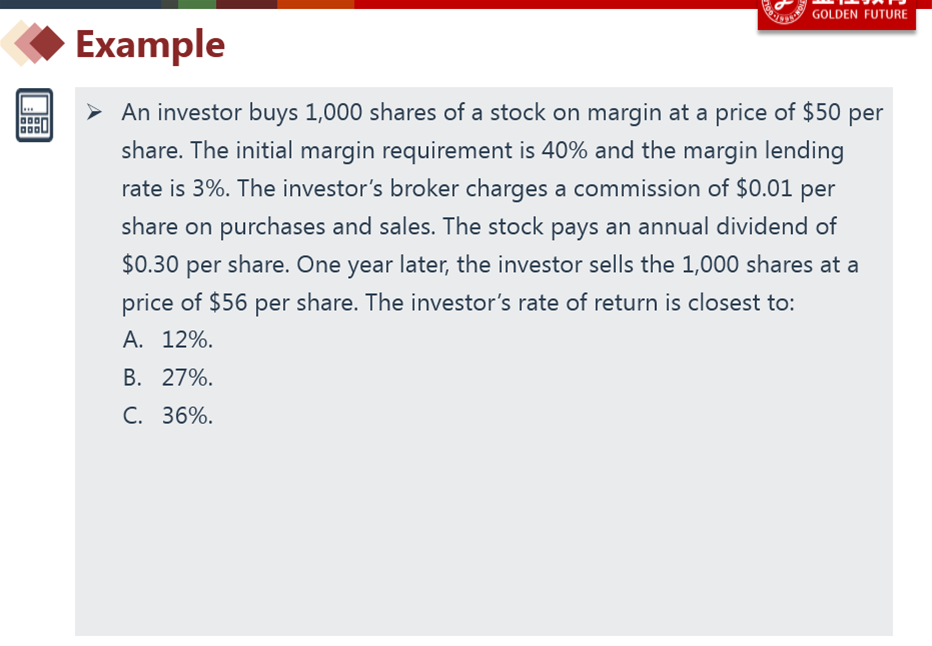Click the orange segment of the top color bar
The height and width of the screenshot is (646, 932).
316,4
